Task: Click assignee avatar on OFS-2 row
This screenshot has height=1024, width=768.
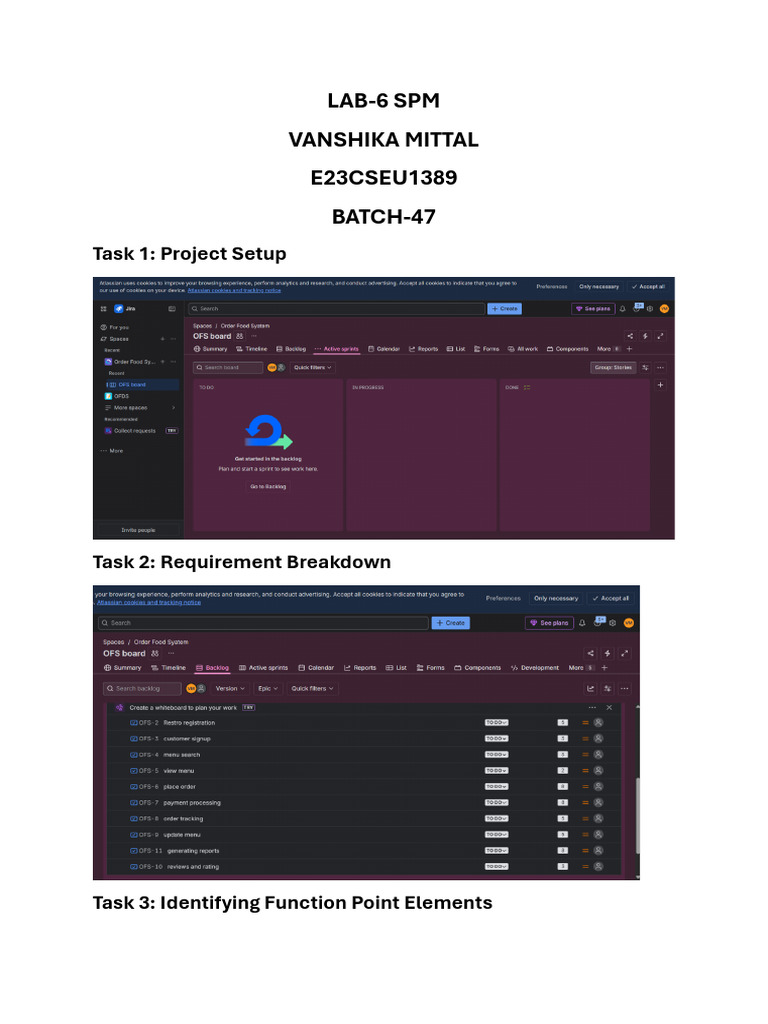Action: pos(598,723)
